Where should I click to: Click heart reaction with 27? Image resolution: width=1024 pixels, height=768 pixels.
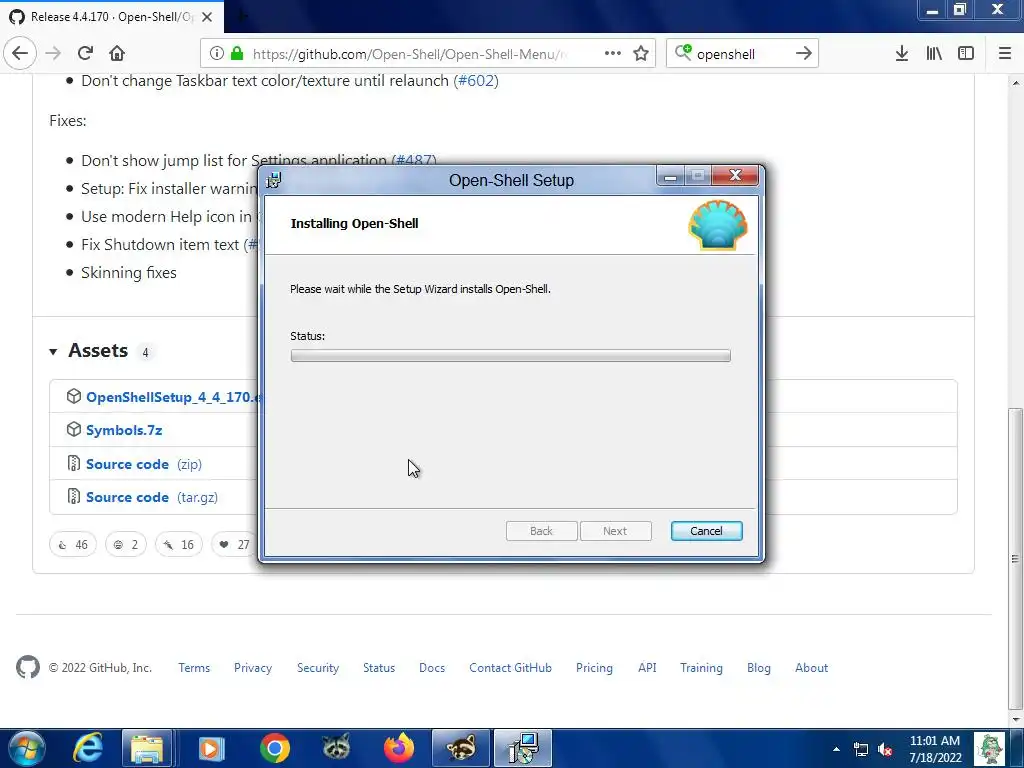pyautogui.click(x=234, y=545)
